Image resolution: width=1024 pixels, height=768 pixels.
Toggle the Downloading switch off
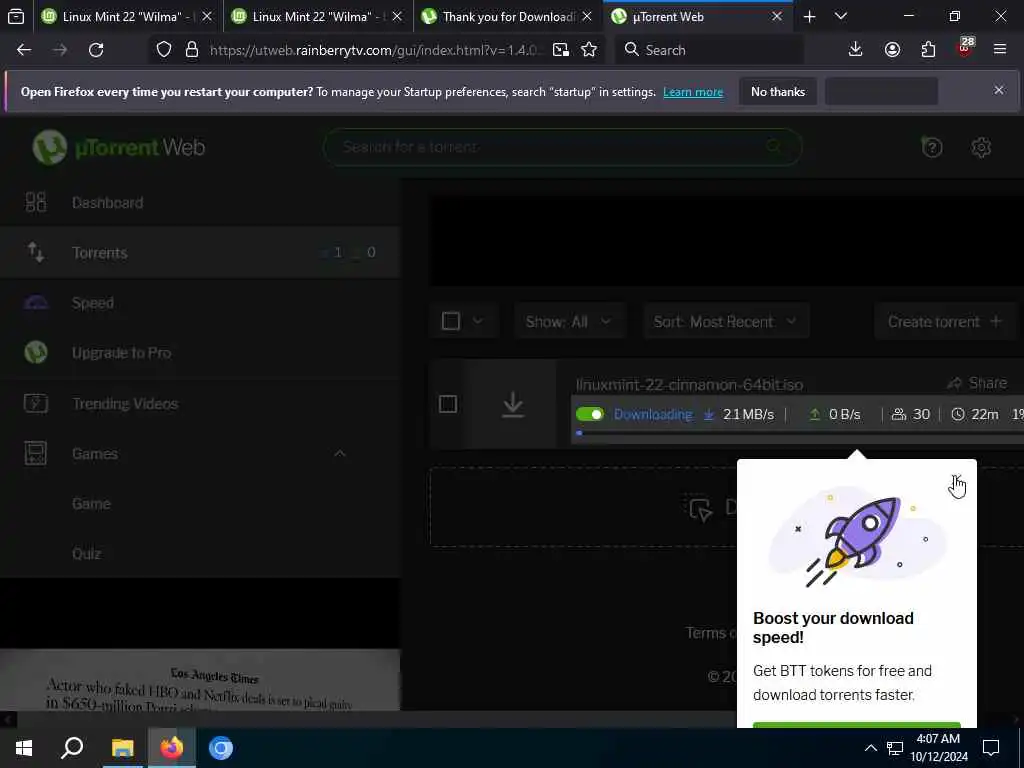590,414
